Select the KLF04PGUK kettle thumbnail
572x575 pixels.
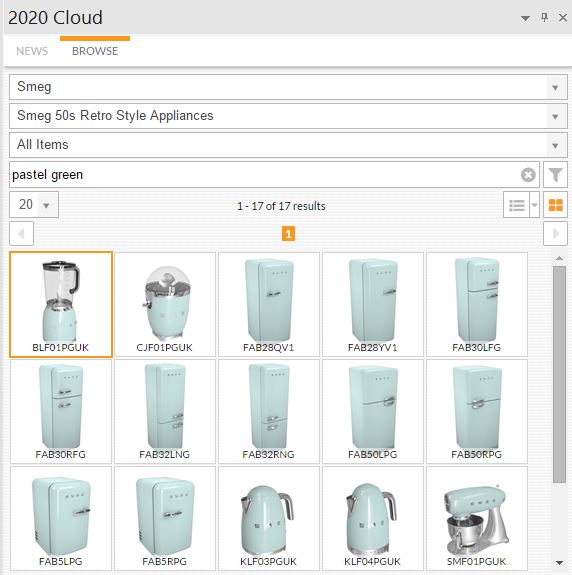pyautogui.click(x=373, y=519)
